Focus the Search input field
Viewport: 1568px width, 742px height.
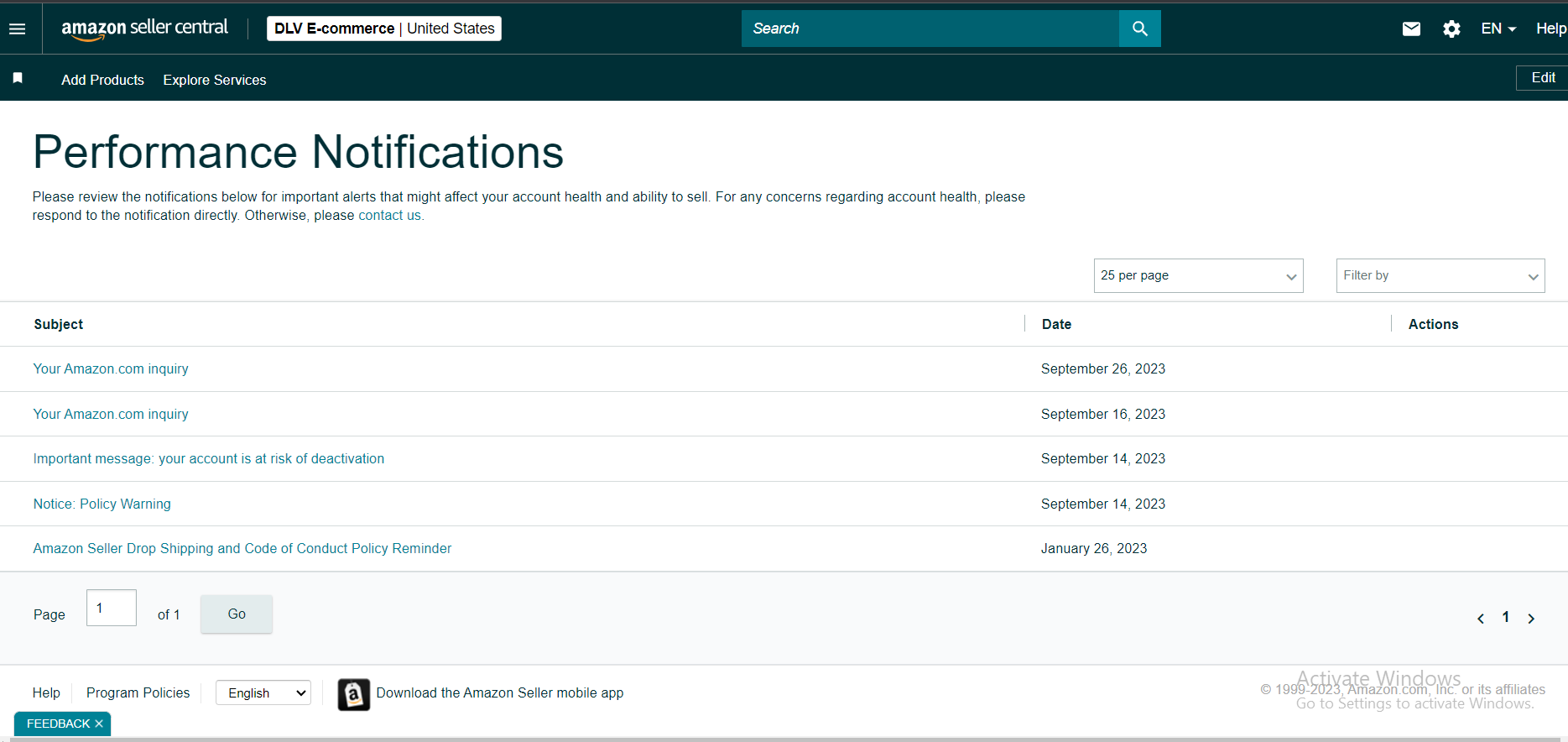tap(930, 29)
